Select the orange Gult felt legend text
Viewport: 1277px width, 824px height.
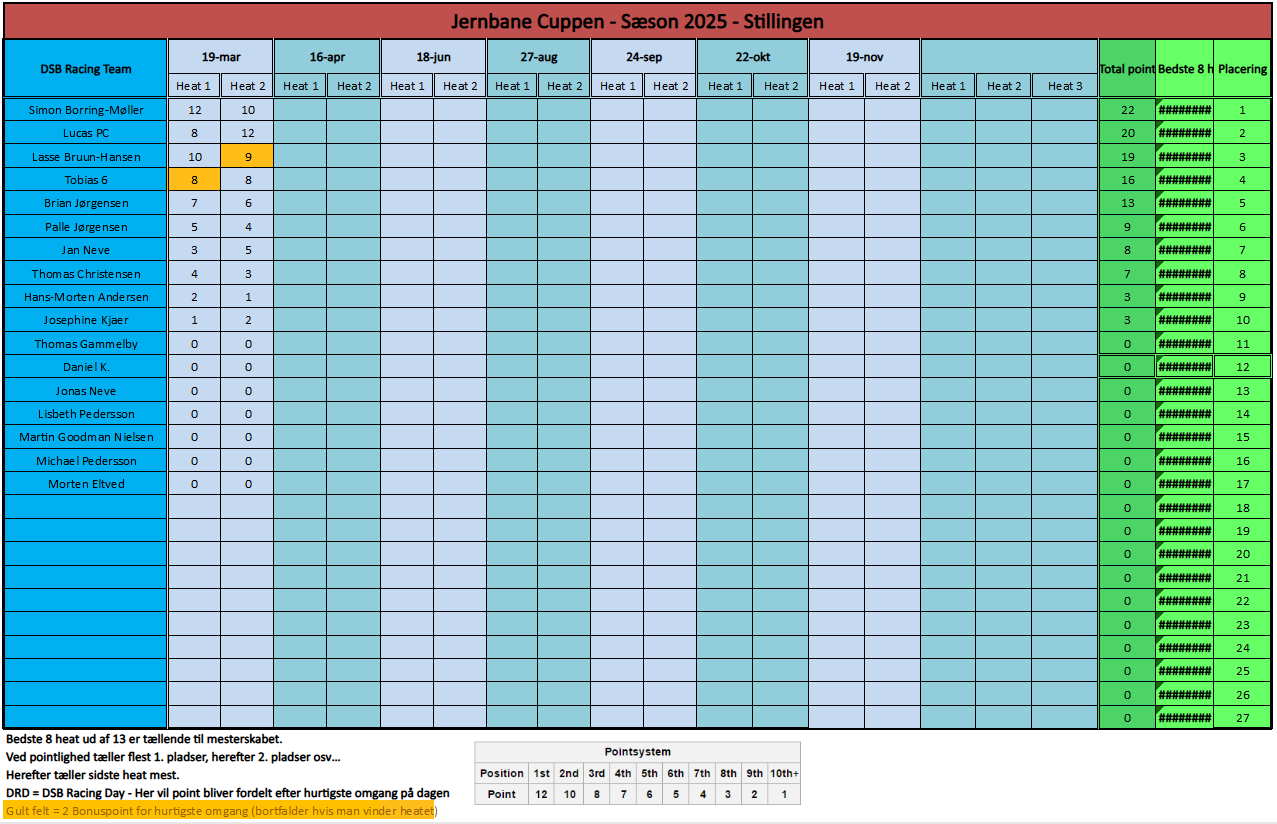[220, 811]
